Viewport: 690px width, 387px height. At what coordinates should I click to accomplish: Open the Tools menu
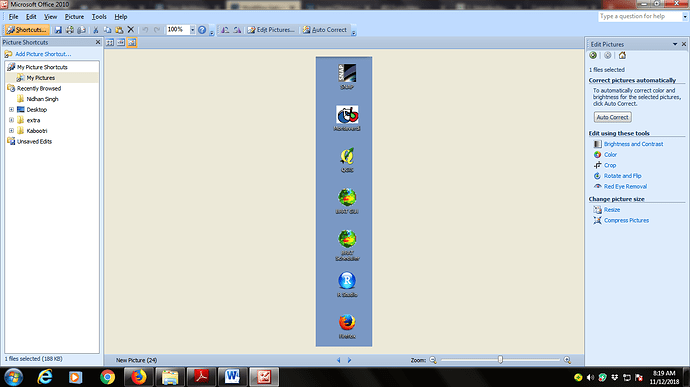click(99, 17)
